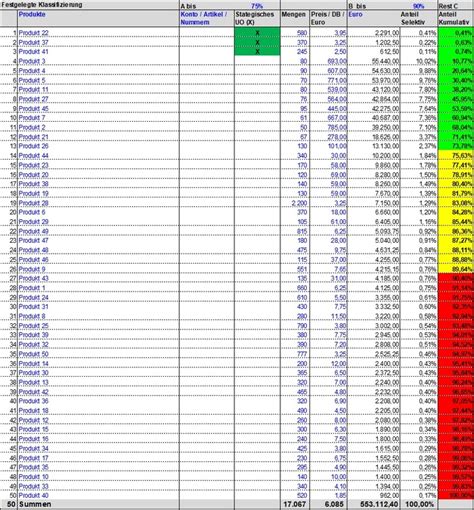The image size is (474, 510).
Task: Click the 'B bis' label cell
Action: tap(358, 6)
